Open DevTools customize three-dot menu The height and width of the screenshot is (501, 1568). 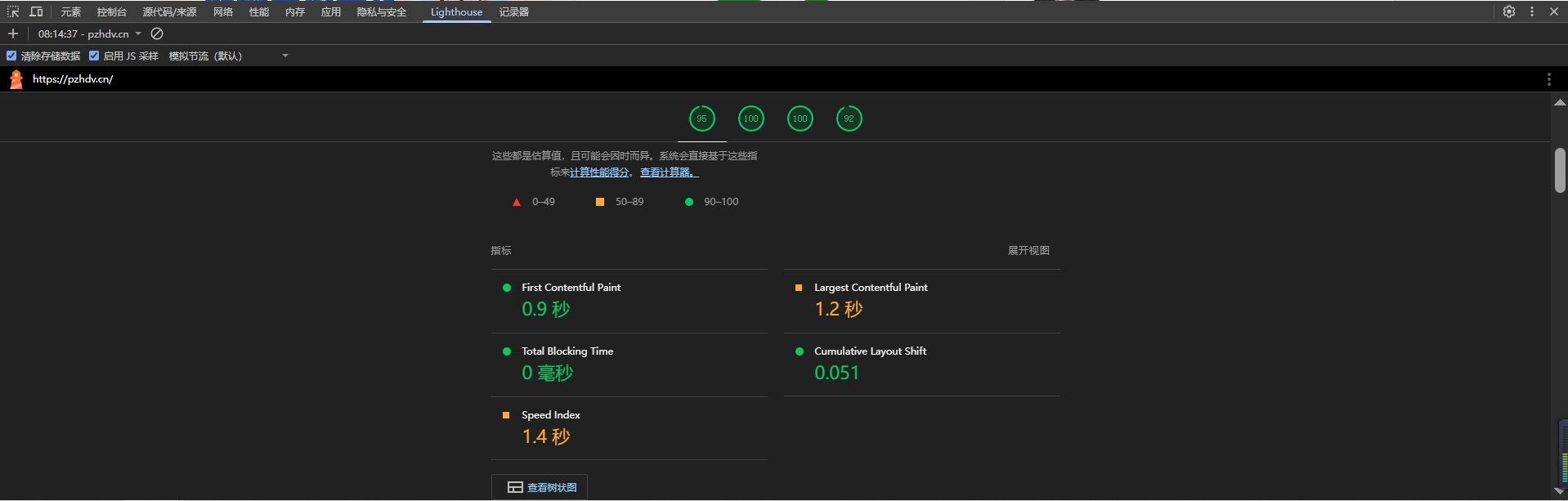click(1532, 11)
